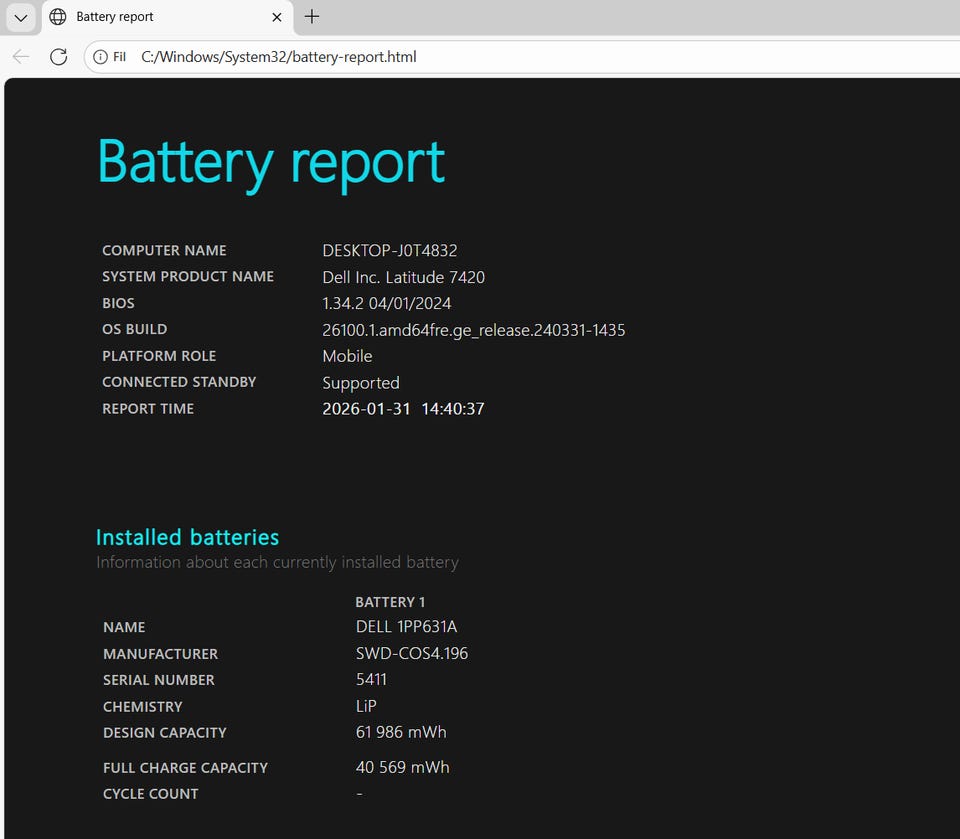
Task: Click the BATTERY 1 column header
Action: click(390, 602)
